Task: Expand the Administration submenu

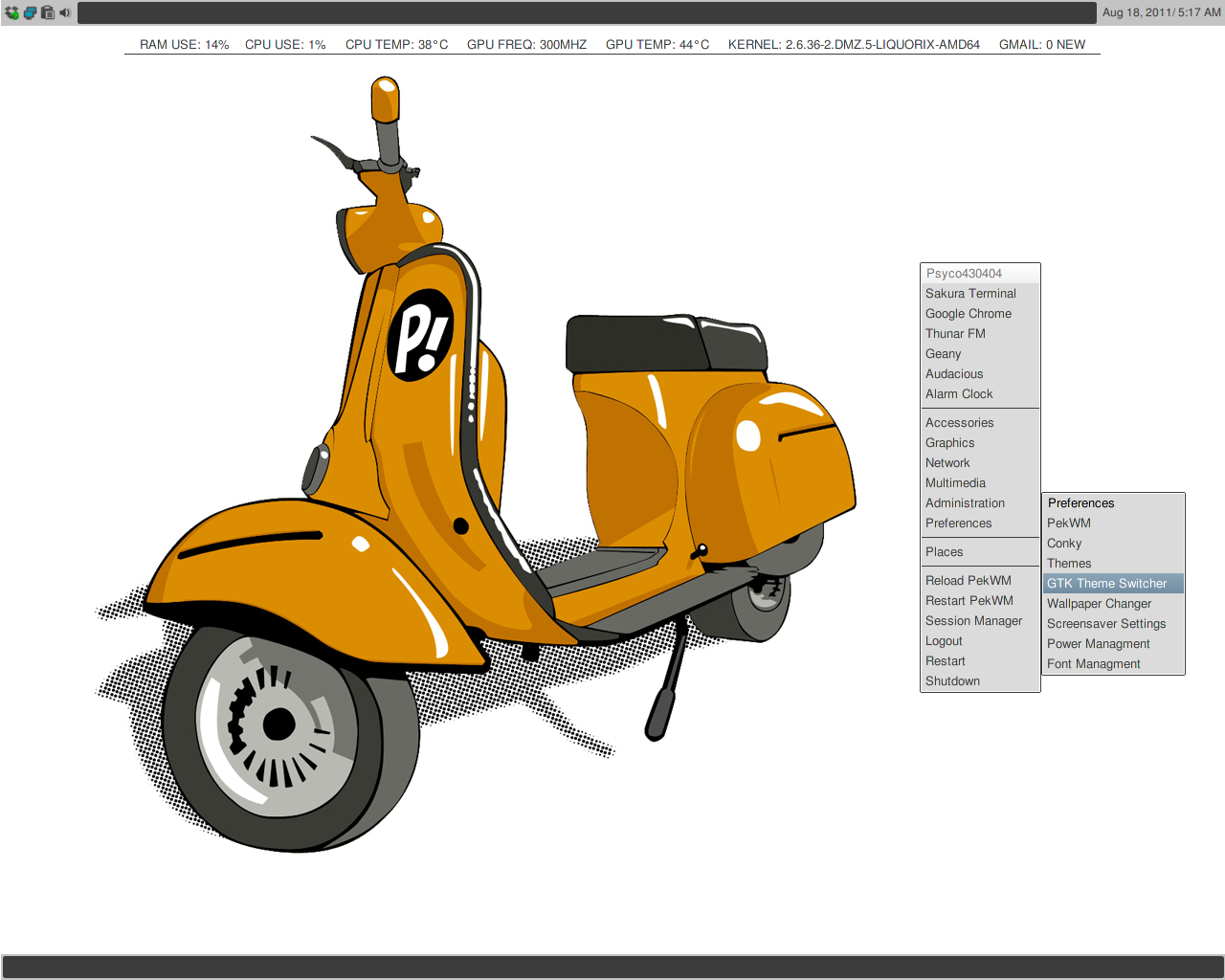Action: (980, 503)
